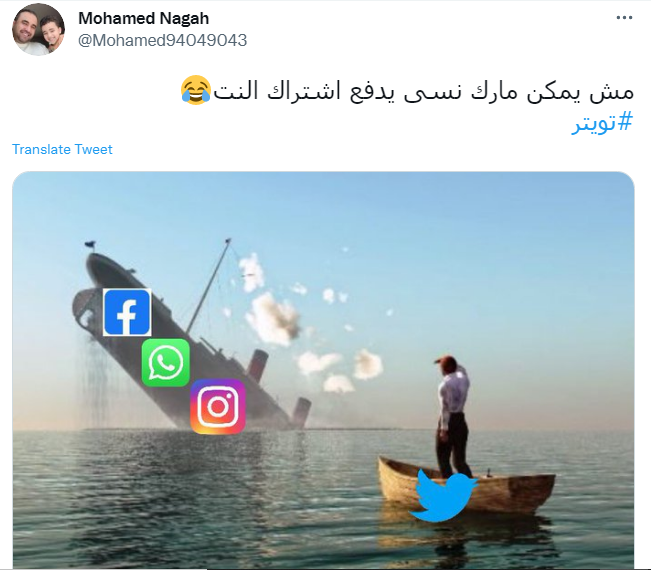Click the handle @Mohamed94049043
Image resolution: width=651 pixels, height=570 pixels.
tap(162, 40)
